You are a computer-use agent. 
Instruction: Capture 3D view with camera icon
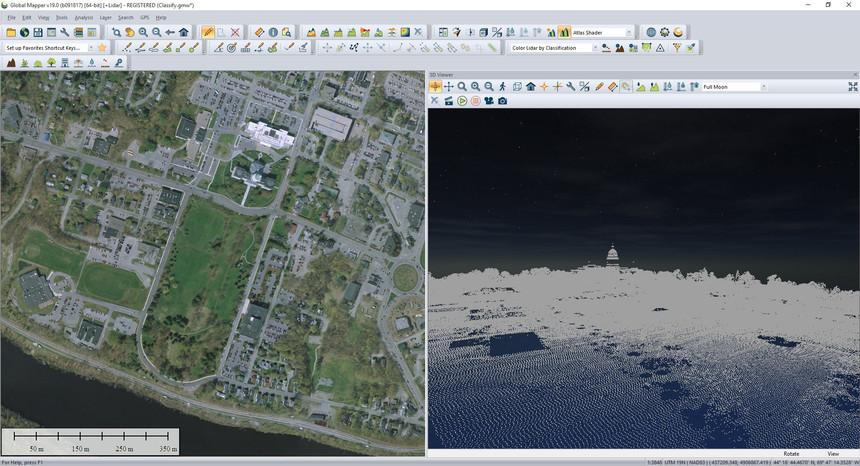pyautogui.click(x=502, y=101)
